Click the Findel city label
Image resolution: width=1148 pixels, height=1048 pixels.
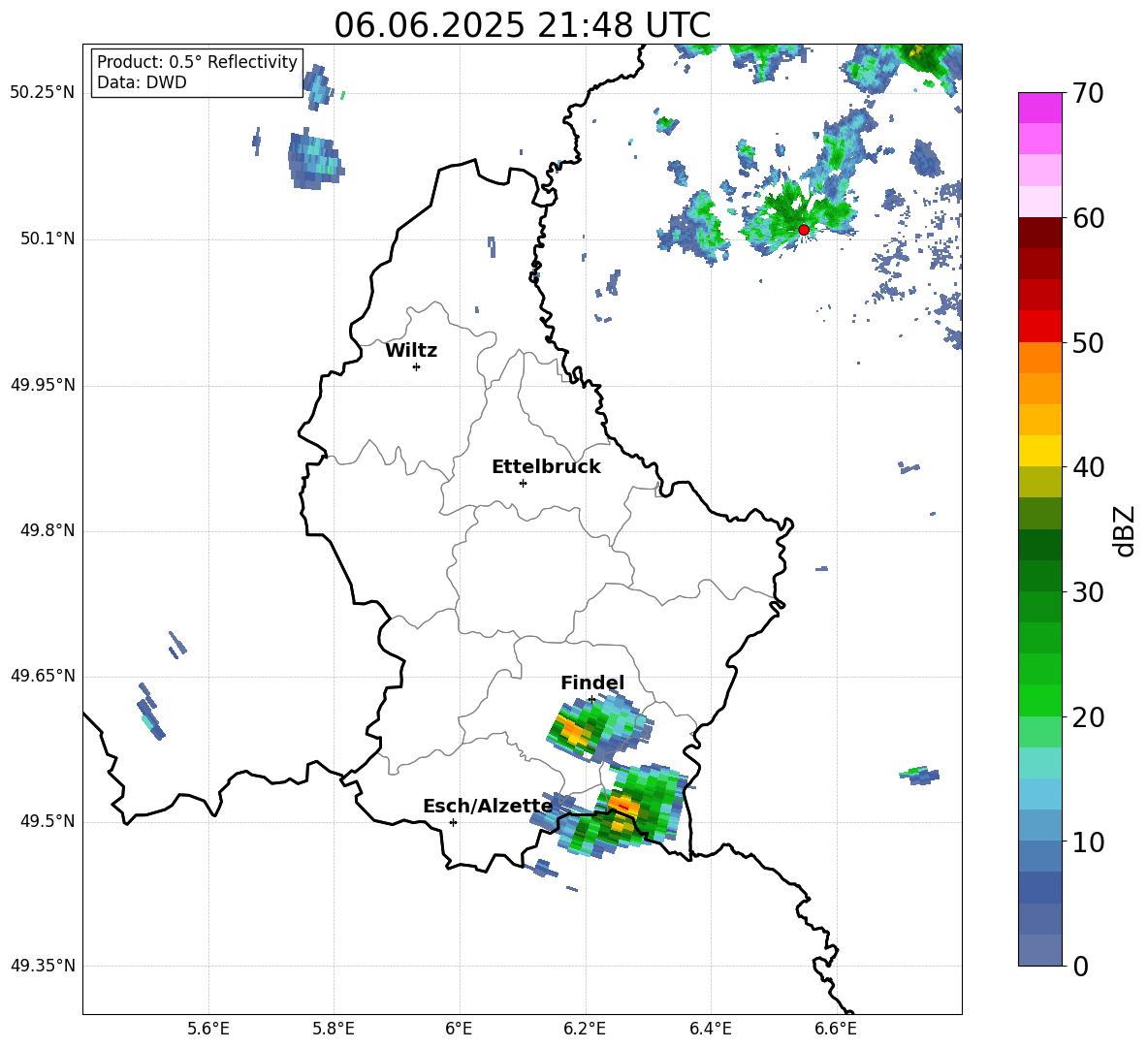tap(592, 683)
